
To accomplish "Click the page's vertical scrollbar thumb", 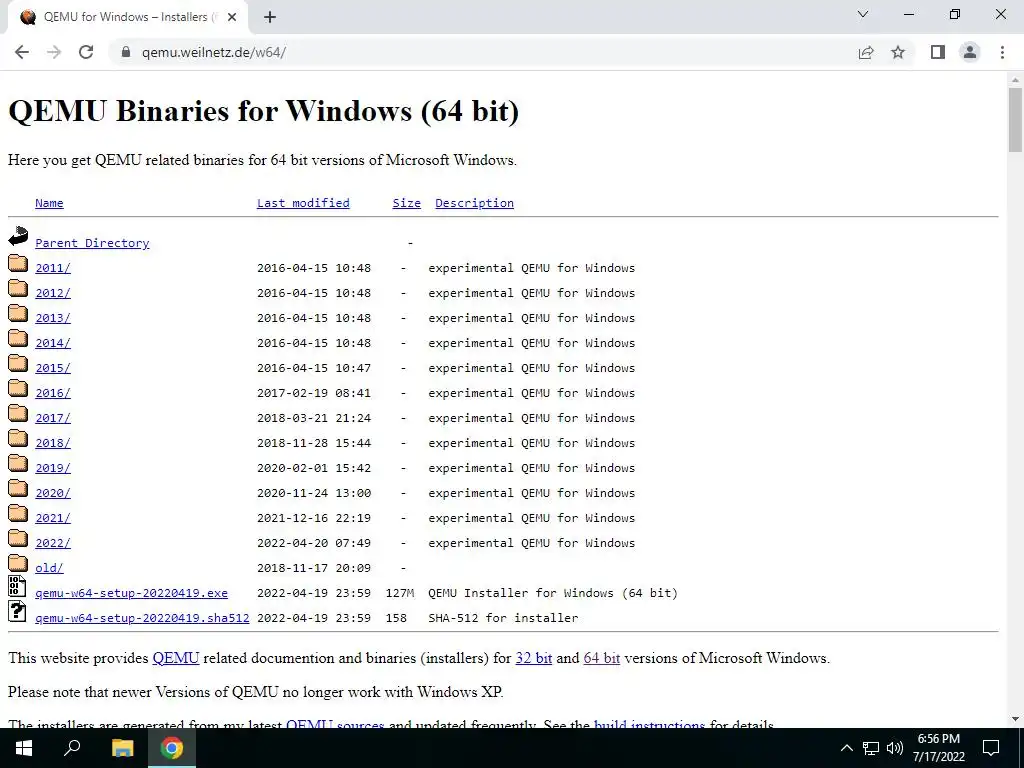I will [1015, 120].
